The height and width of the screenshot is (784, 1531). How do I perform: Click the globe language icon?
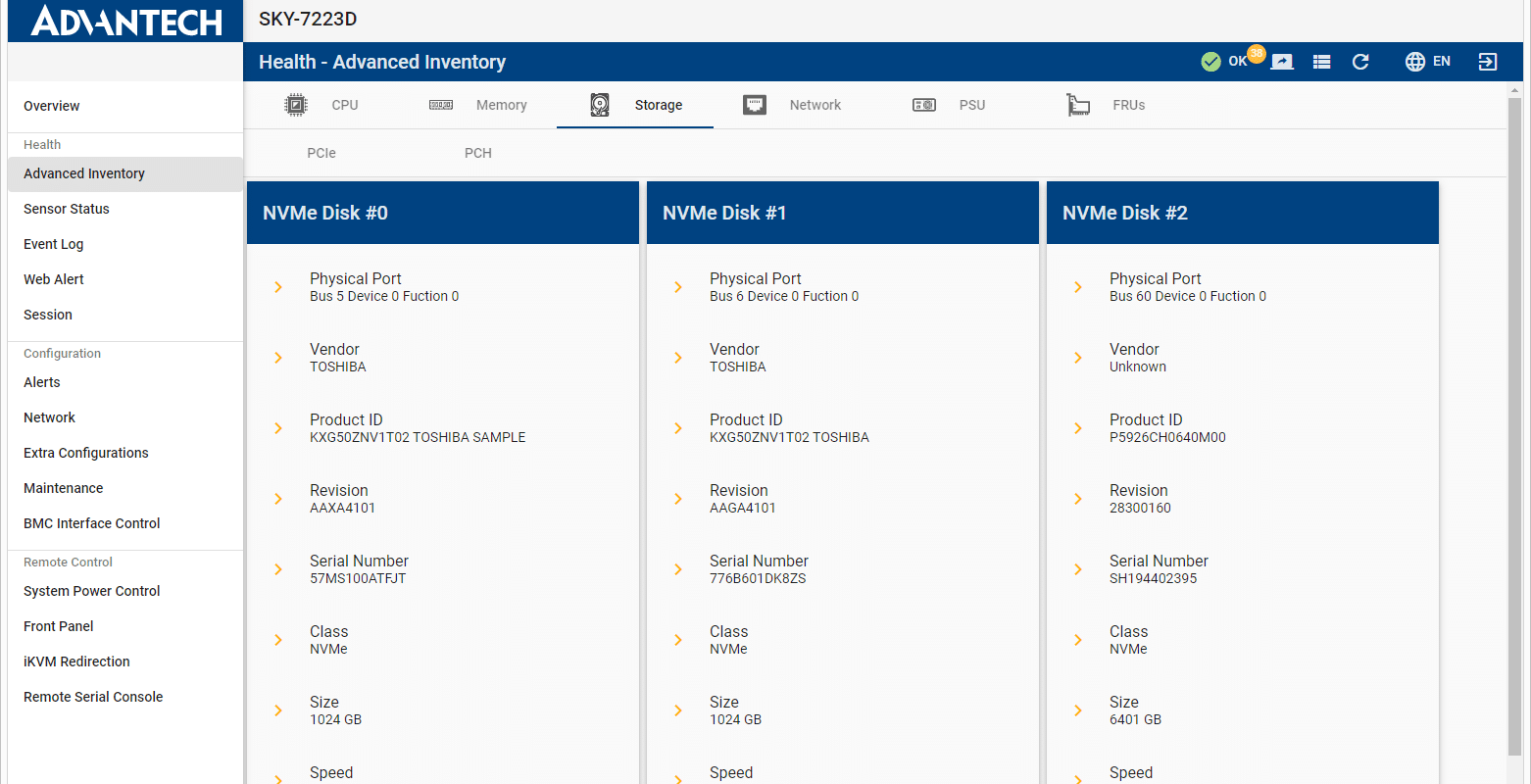1415,62
